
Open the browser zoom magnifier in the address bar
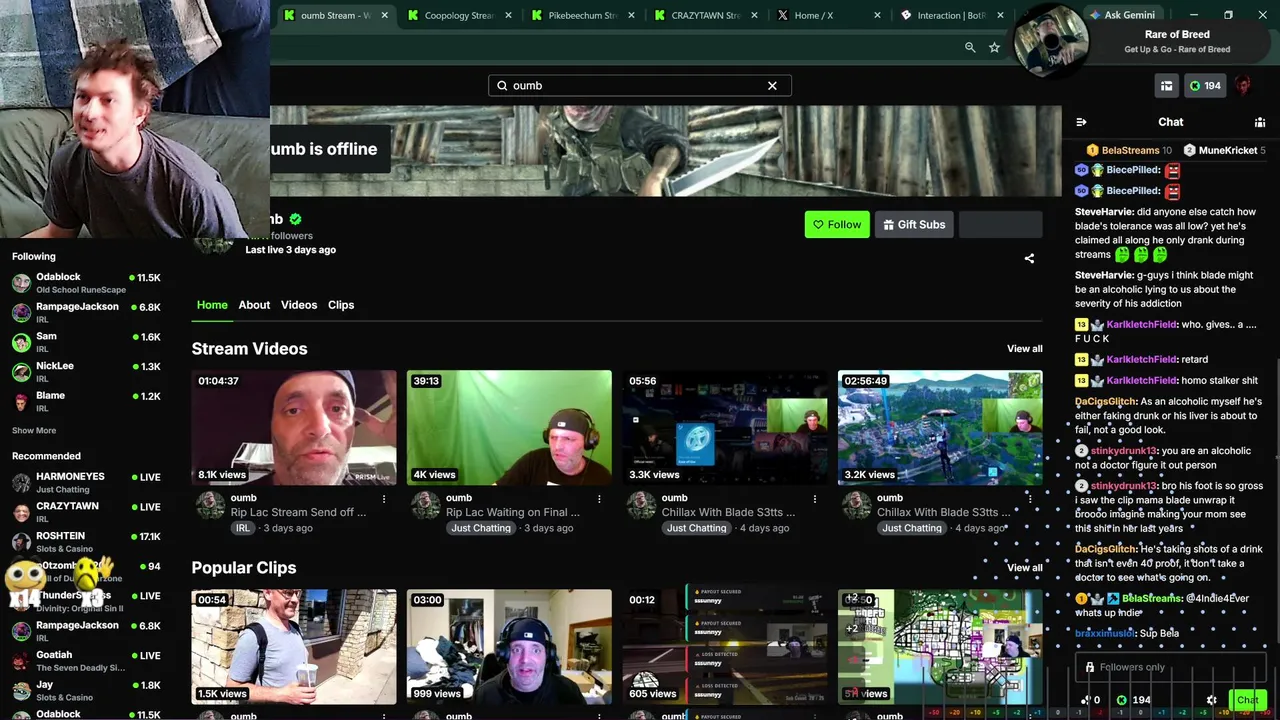tap(970, 47)
